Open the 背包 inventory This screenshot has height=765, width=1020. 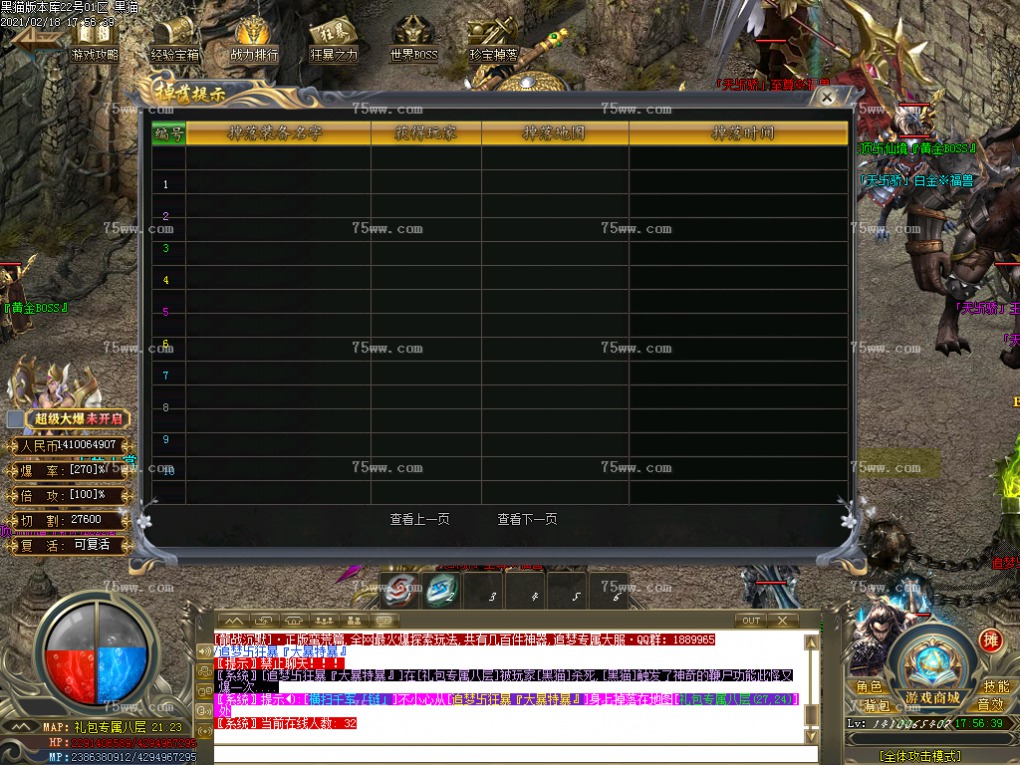pyautogui.click(x=876, y=705)
